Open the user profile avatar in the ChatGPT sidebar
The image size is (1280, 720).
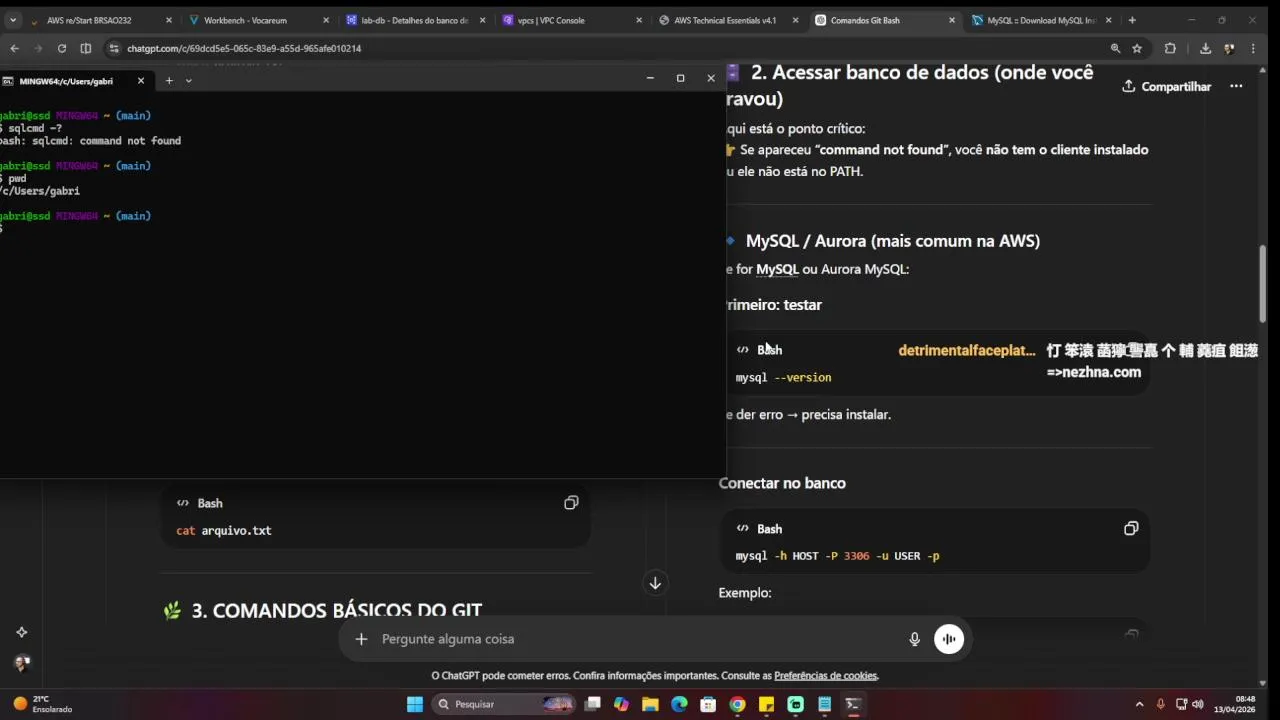coord(22,663)
